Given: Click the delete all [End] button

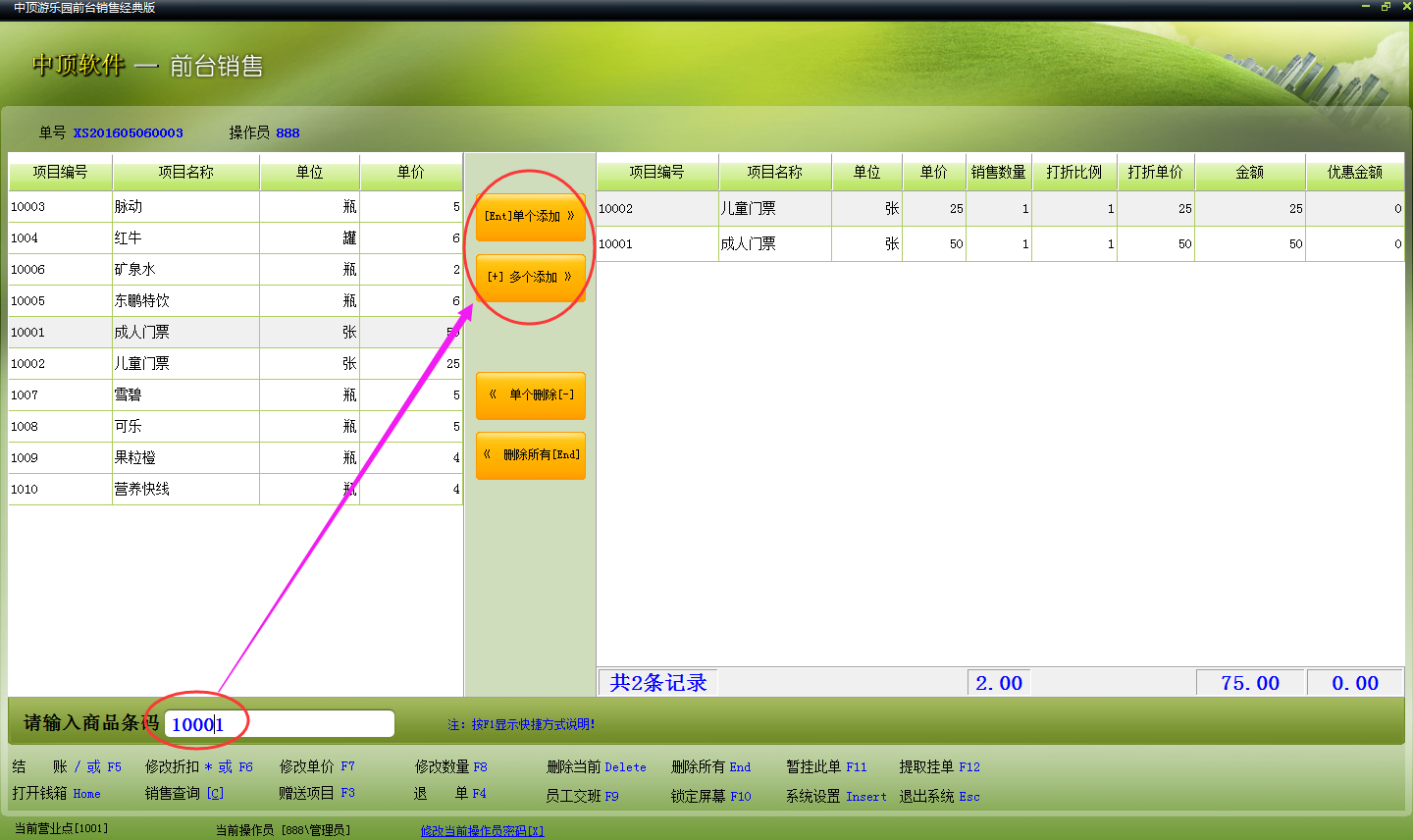Looking at the screenshot, I should click(x=531, y=455).
